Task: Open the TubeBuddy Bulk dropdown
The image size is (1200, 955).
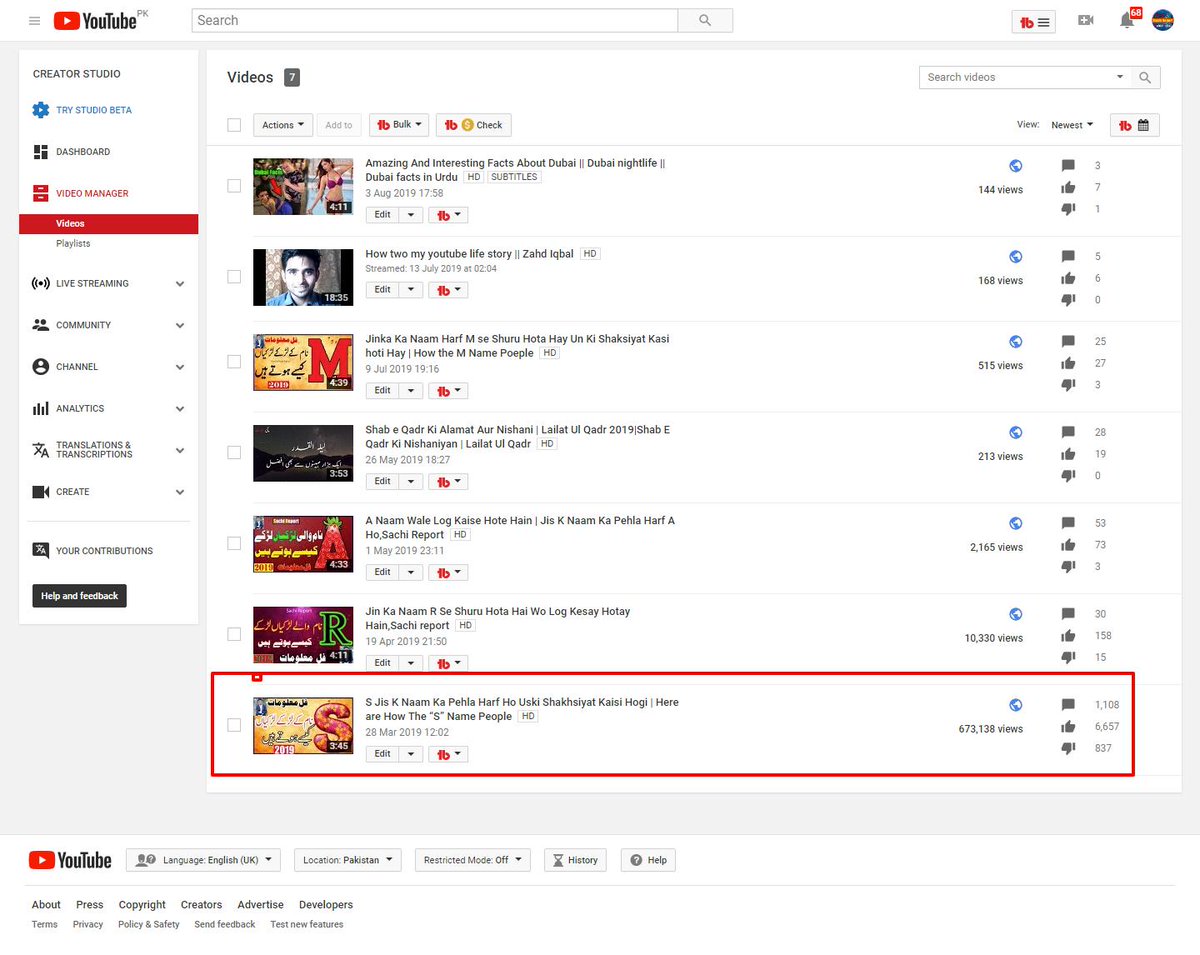Action: [x=400, y=125]
